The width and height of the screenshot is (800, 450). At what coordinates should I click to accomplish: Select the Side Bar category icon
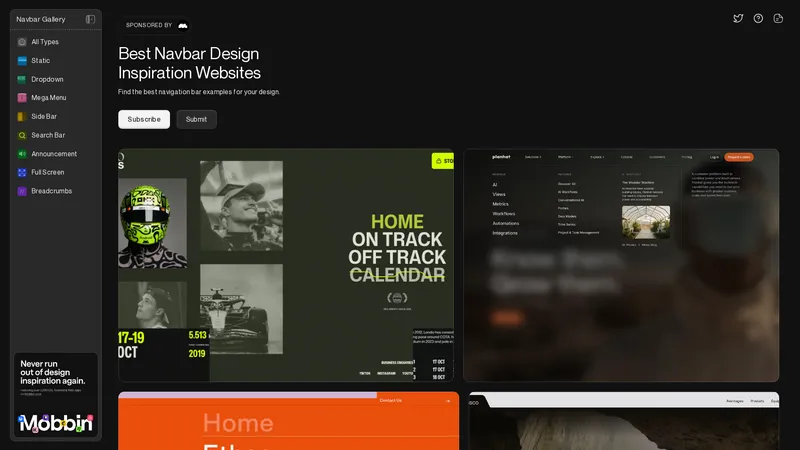22,116
